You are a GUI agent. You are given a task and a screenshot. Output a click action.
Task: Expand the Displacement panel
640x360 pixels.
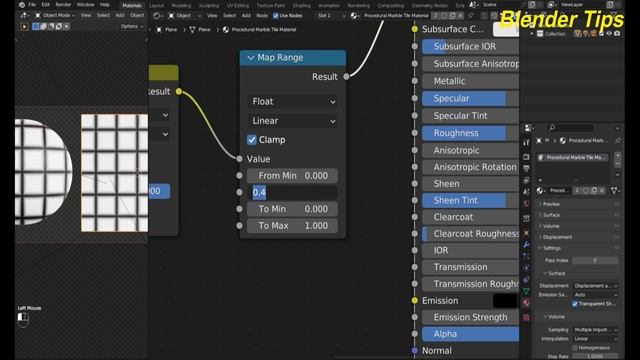point(556,237)
